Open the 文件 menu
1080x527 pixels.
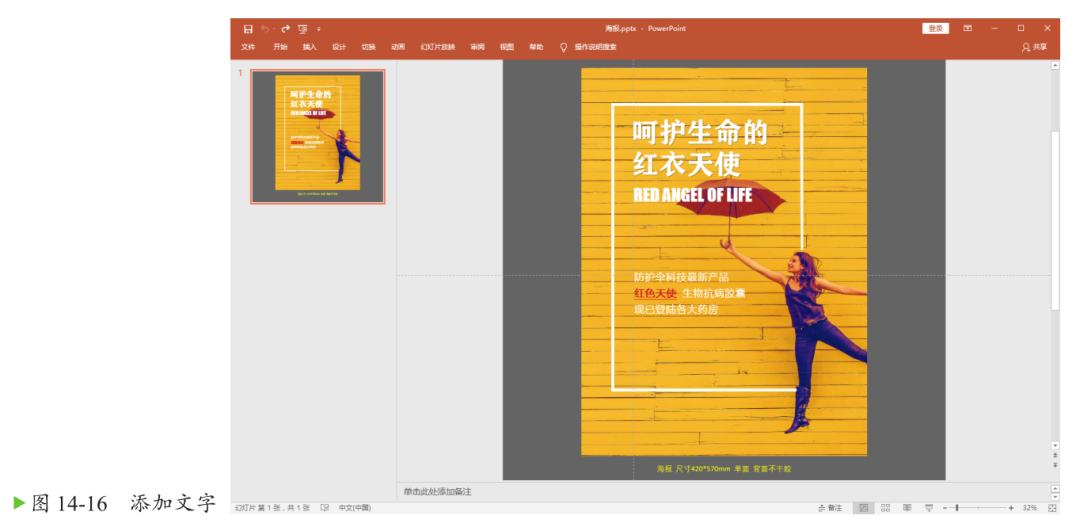248,47
